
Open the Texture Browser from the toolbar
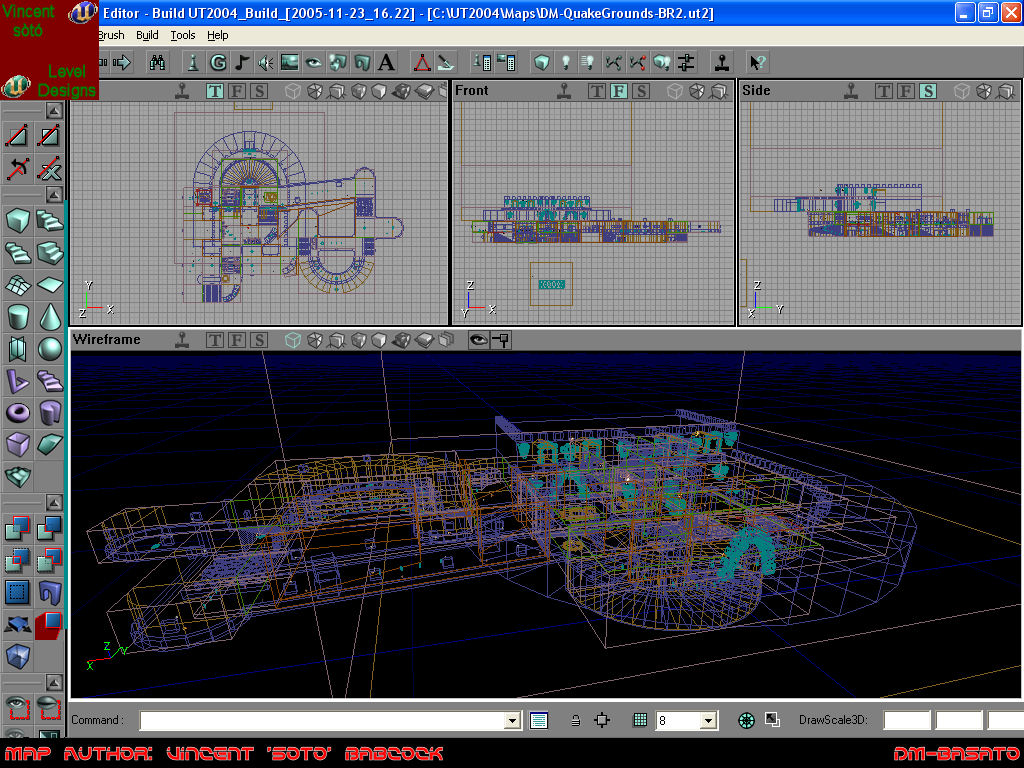(291, 62)
